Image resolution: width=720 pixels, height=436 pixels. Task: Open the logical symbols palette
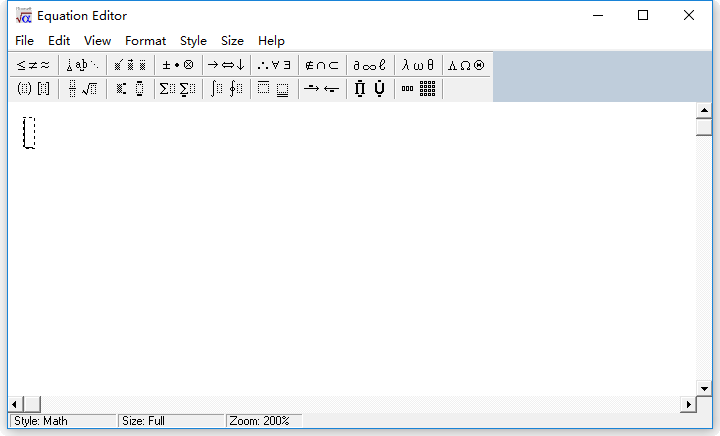point(273,65)
